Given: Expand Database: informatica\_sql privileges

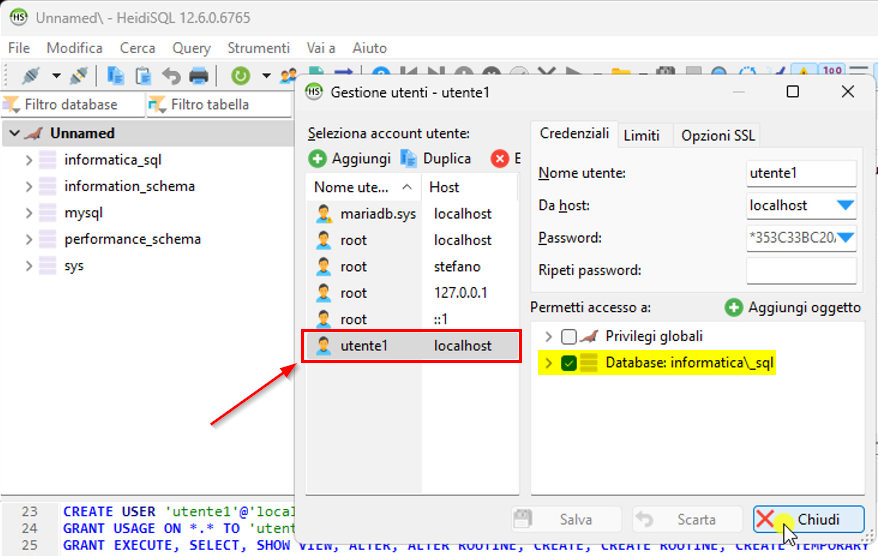Looking at the screenshot, I should pos(549,363).
